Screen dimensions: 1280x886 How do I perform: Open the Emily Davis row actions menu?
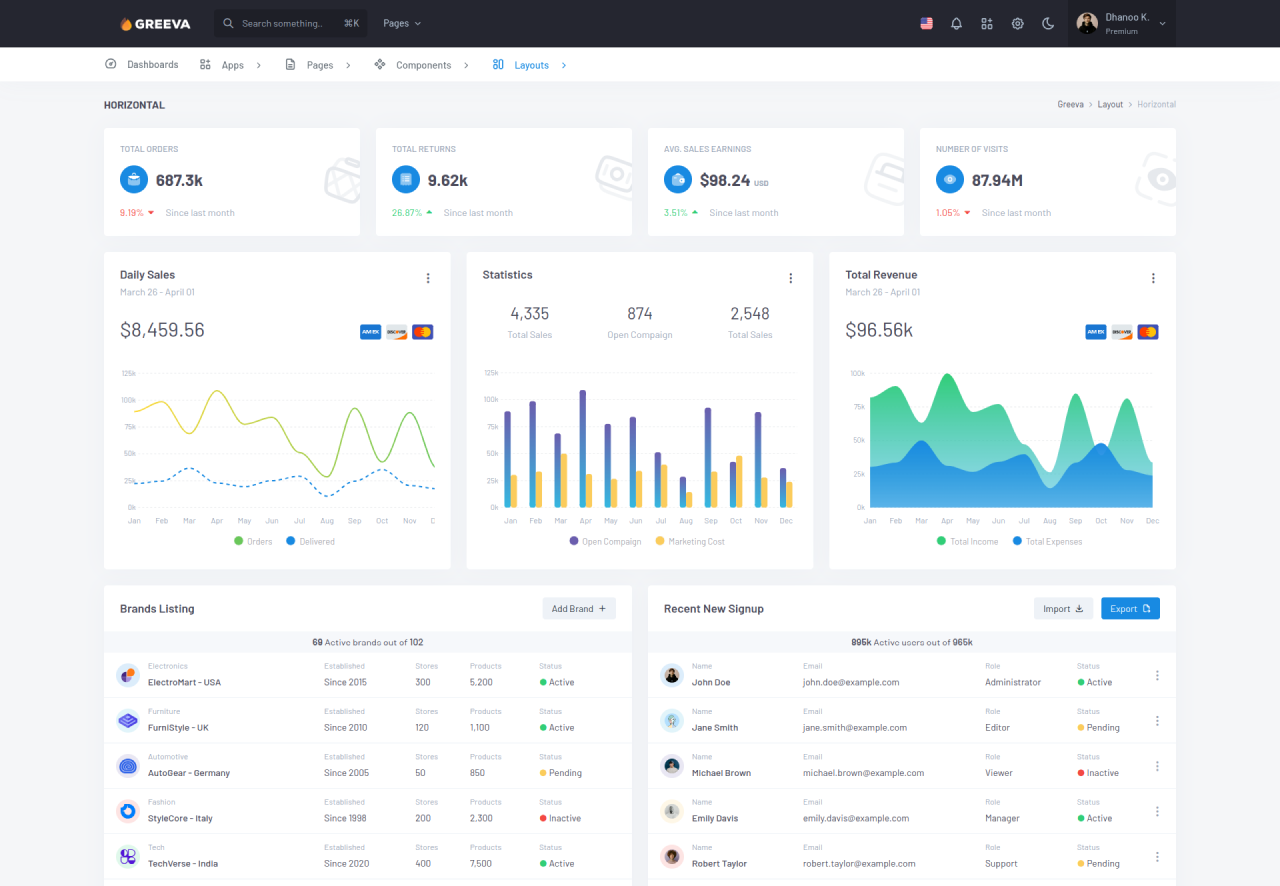[x=1157, y=811]
